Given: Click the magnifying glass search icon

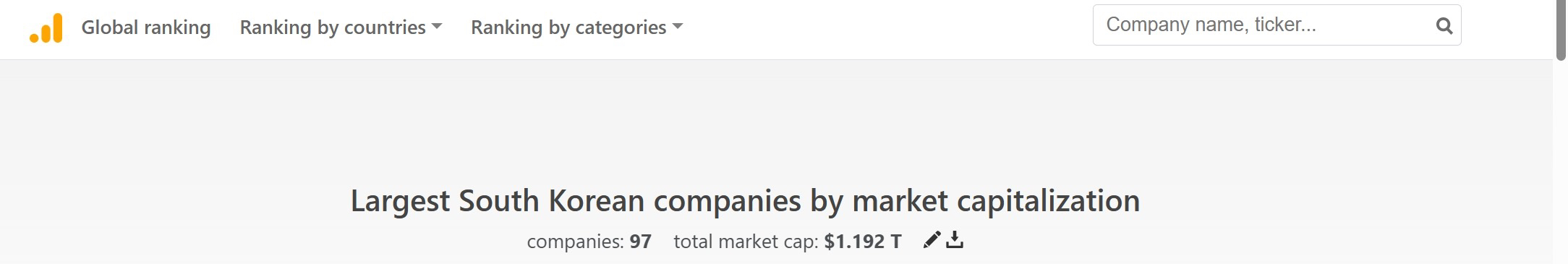Looking at the screenshot, I should (x=1444, y=26).
